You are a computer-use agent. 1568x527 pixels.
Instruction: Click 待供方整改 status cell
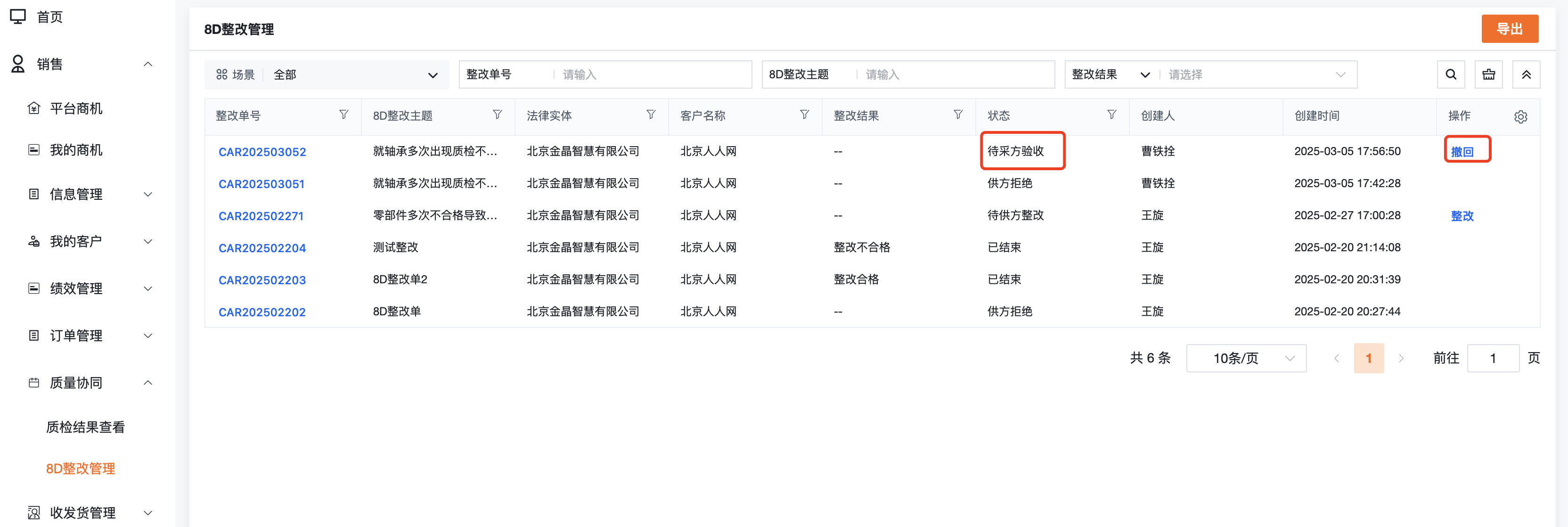point(1015,215)
